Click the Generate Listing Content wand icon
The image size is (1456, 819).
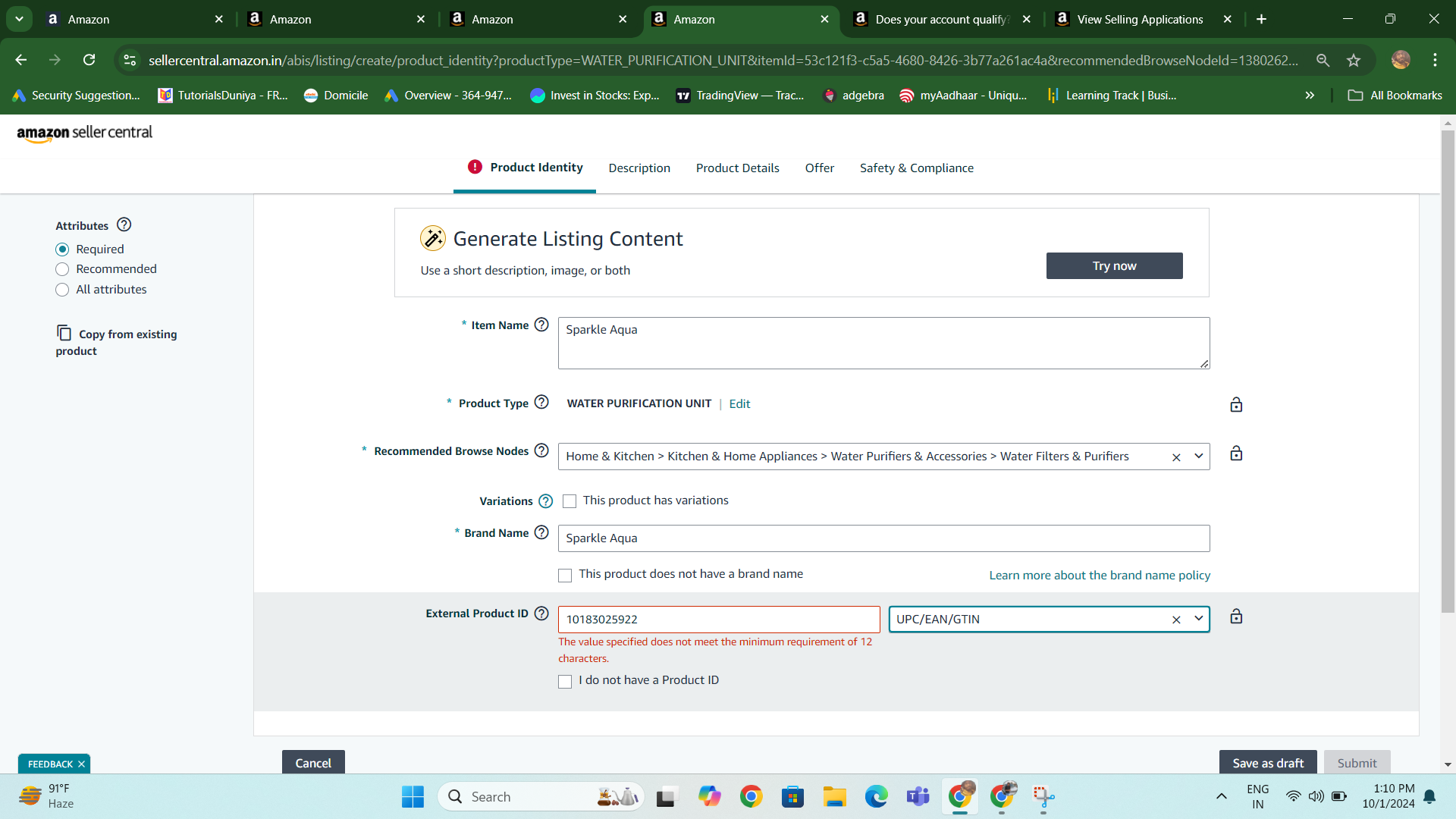coord(433,238)
